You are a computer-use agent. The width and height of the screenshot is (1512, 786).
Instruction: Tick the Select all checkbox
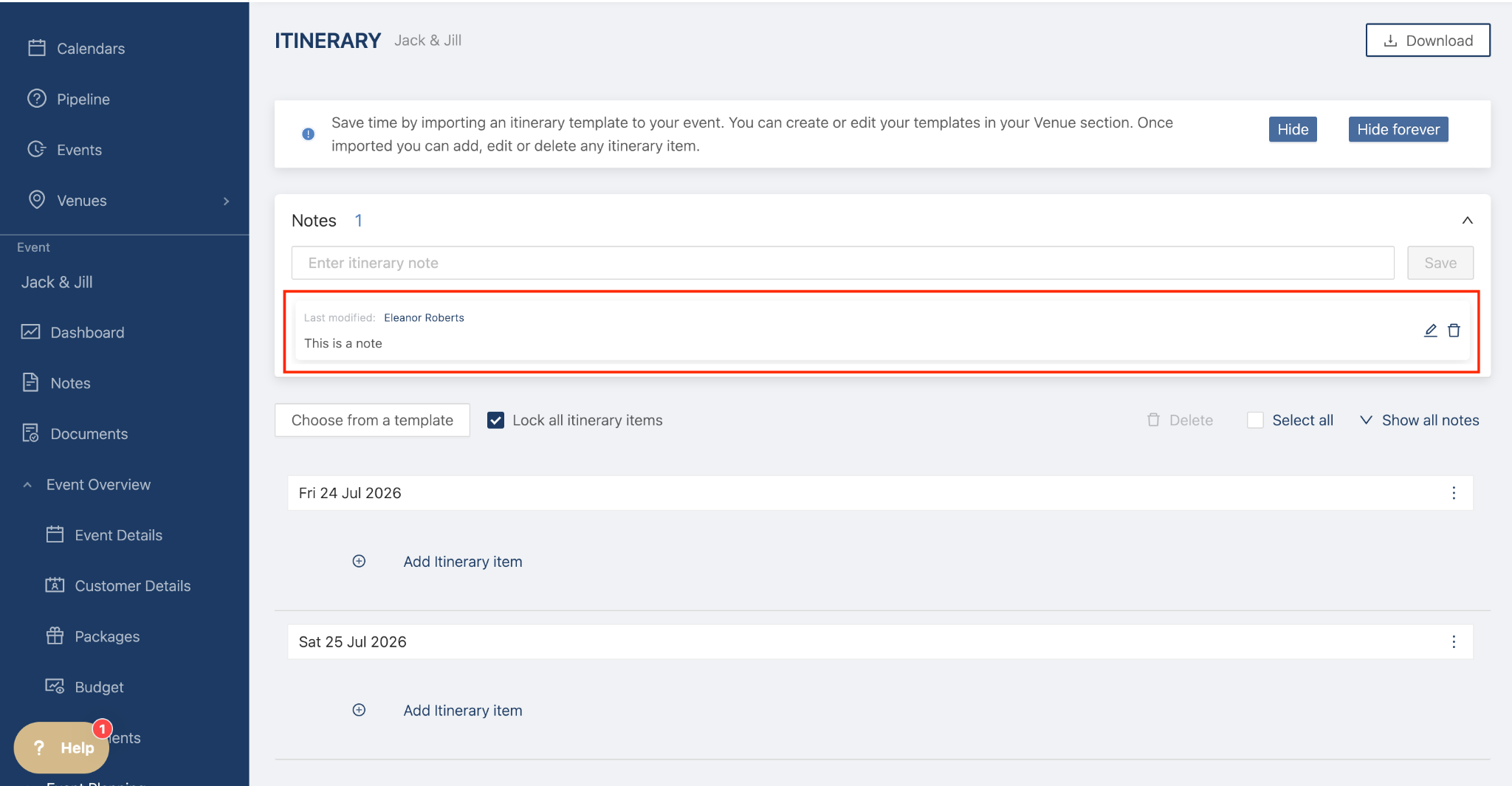(1255, 421)
